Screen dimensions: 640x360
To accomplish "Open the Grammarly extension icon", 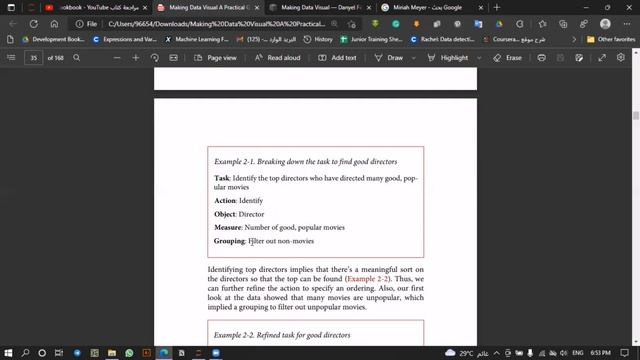I will [396, 24].
